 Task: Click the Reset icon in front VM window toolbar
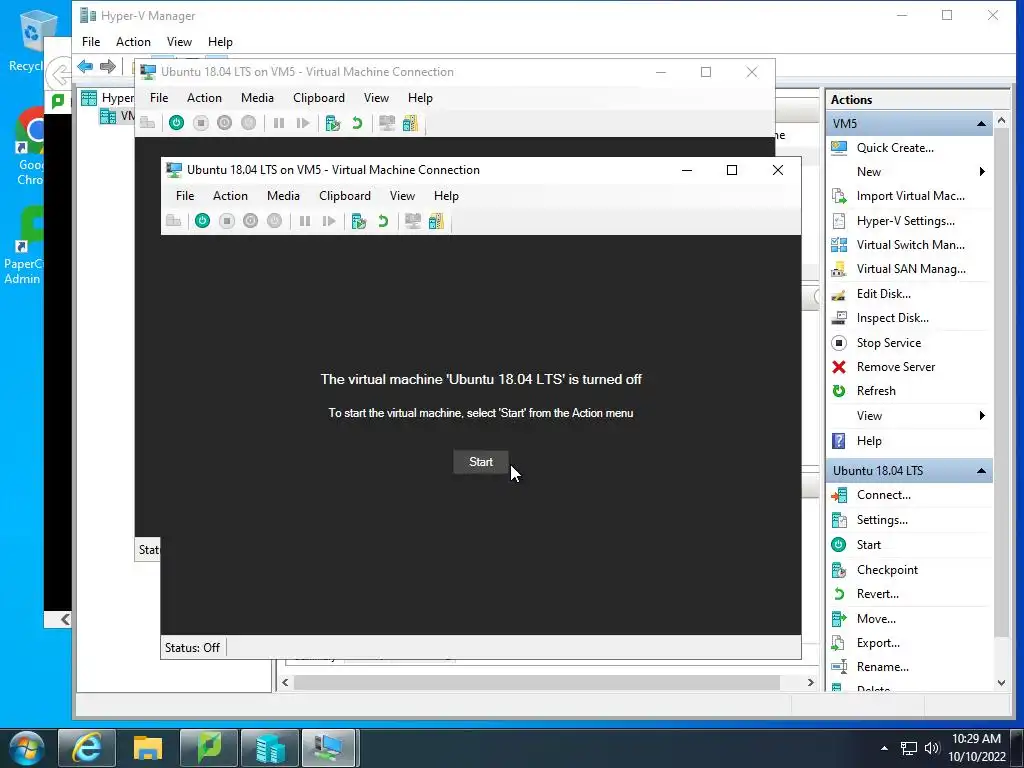coord(329,221)
